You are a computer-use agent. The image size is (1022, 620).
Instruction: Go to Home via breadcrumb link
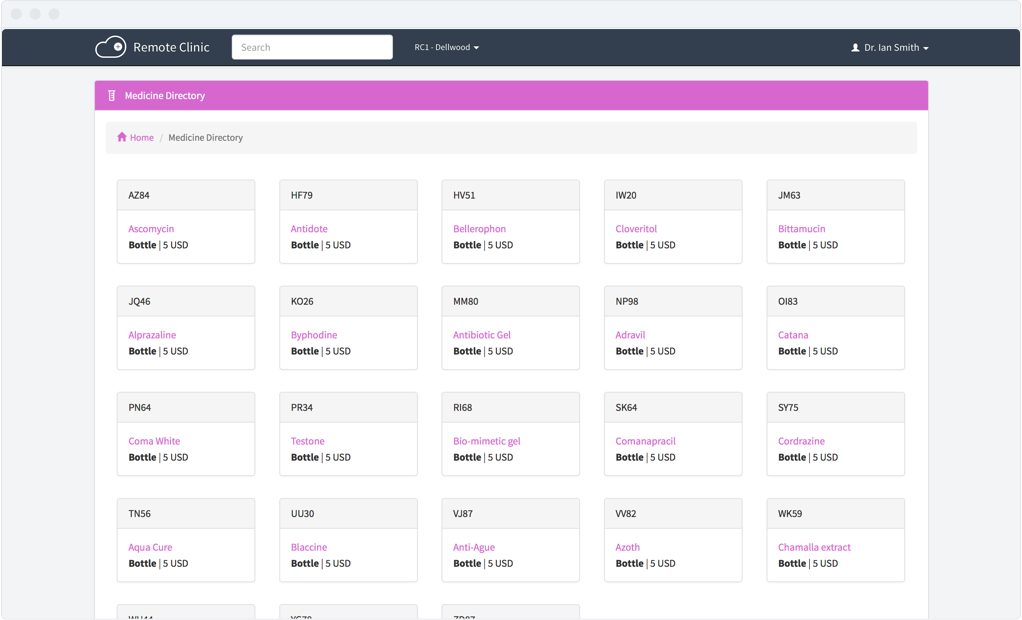click(x=141, y=138)
